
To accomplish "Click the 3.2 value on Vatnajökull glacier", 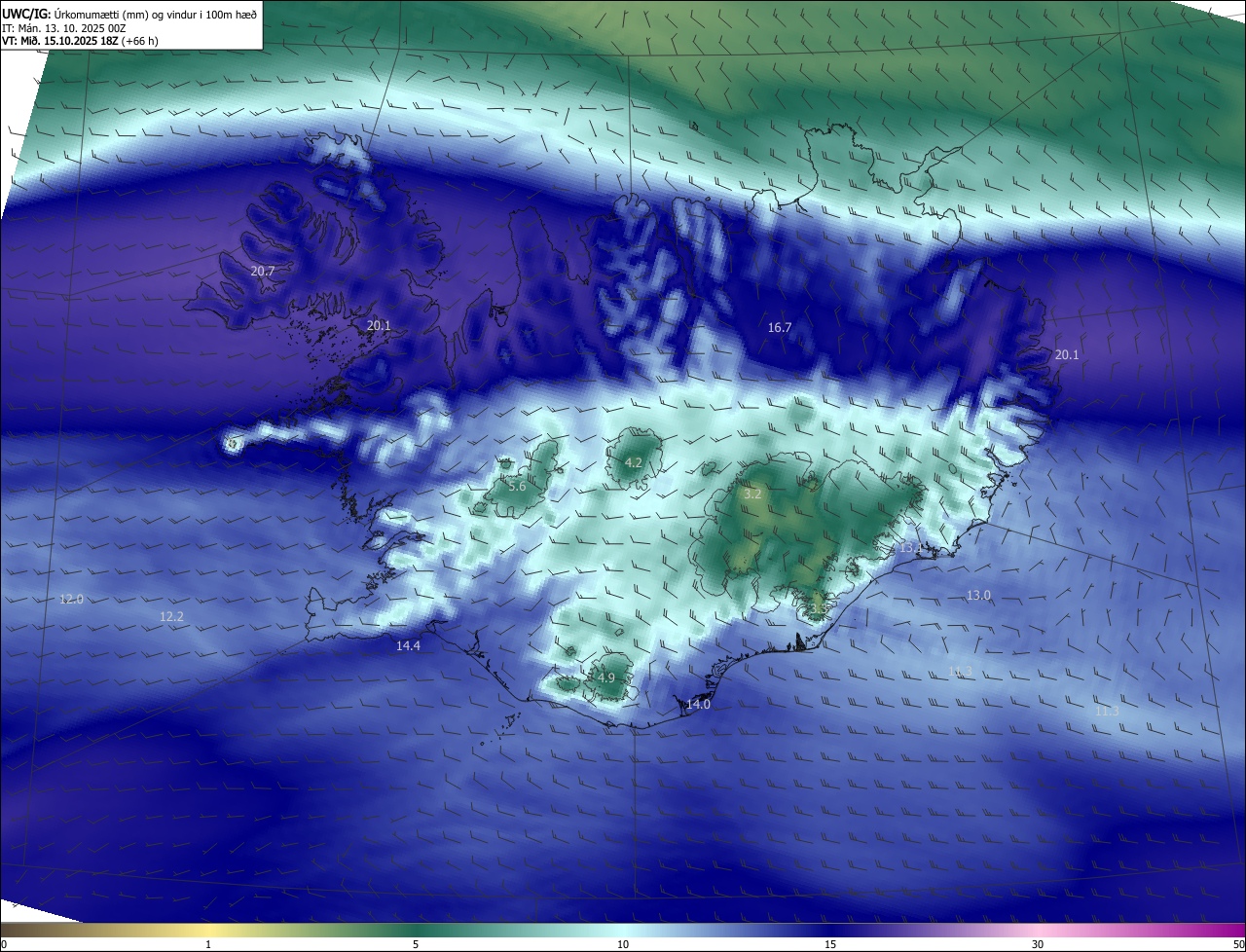I will click(x=752, y=494).
